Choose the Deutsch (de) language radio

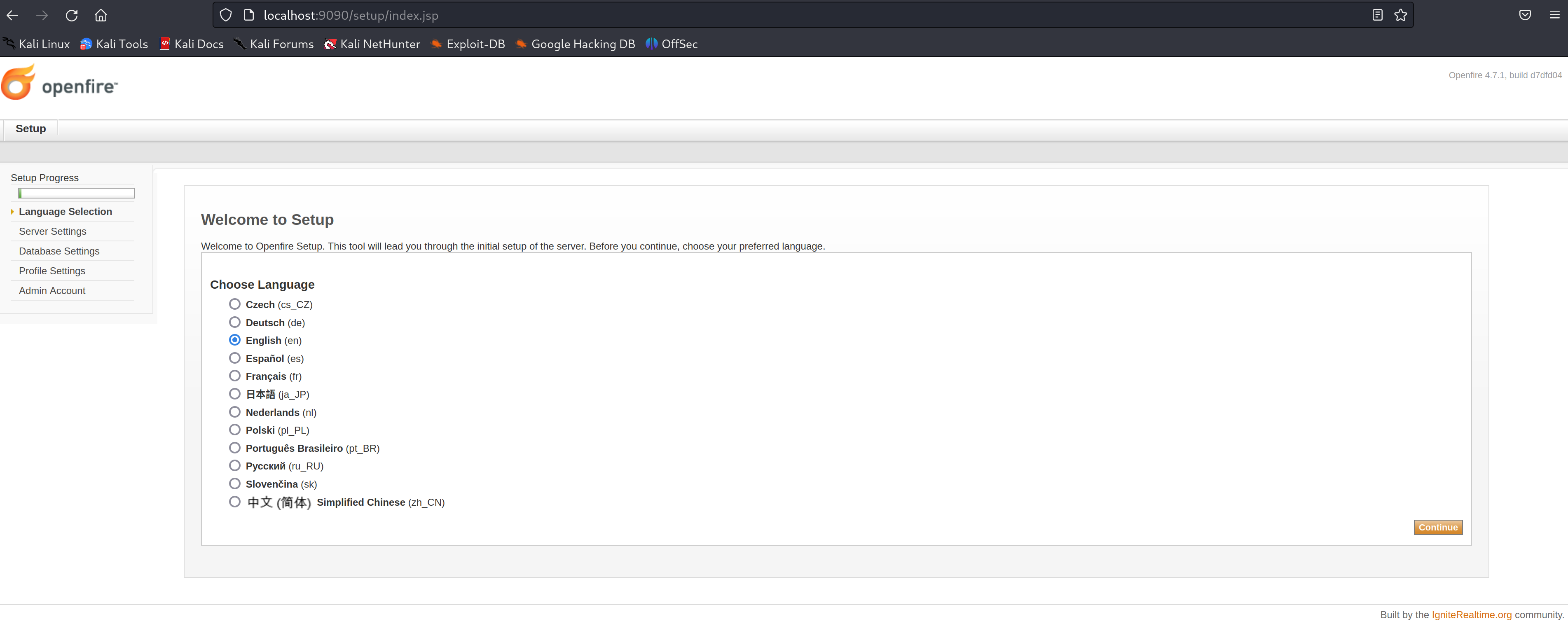tap(235, 322)
